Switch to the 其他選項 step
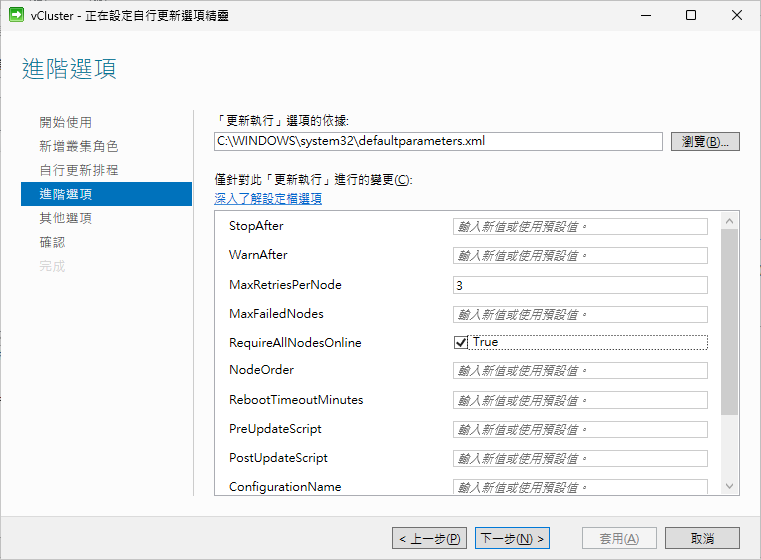 66,218
